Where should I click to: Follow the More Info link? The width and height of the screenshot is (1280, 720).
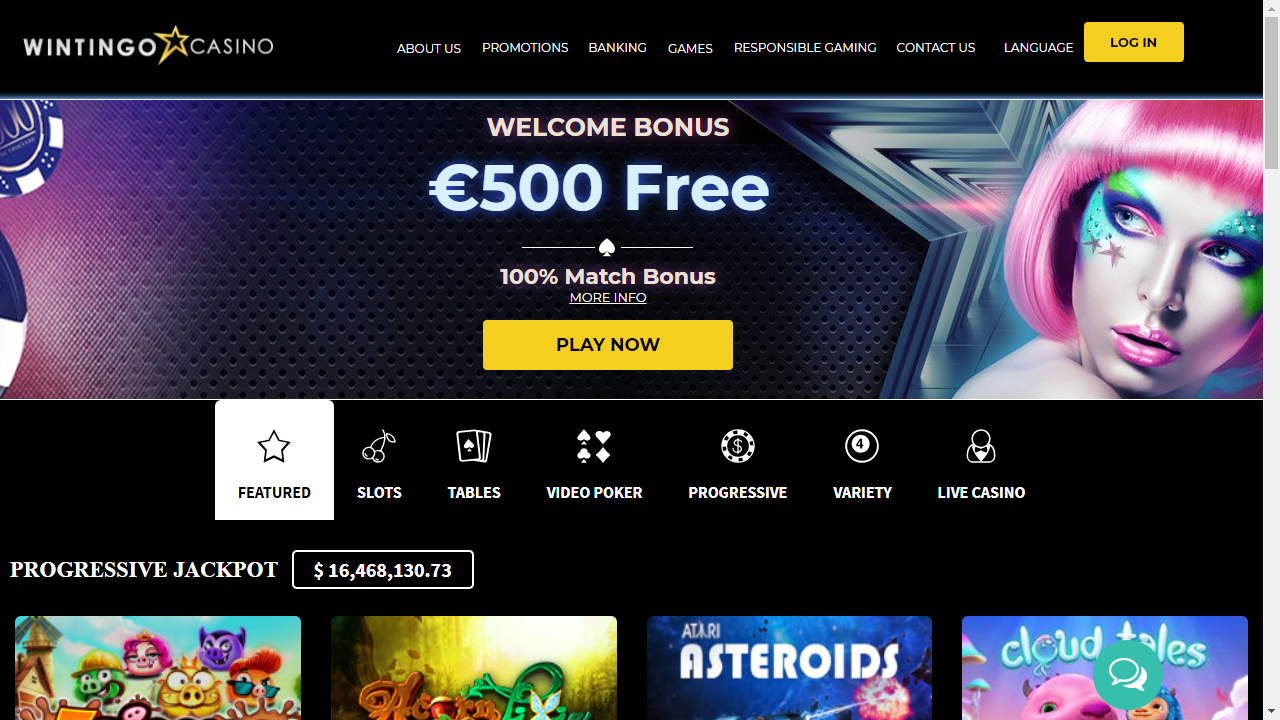pyautogui.click(x=608, y=297)
